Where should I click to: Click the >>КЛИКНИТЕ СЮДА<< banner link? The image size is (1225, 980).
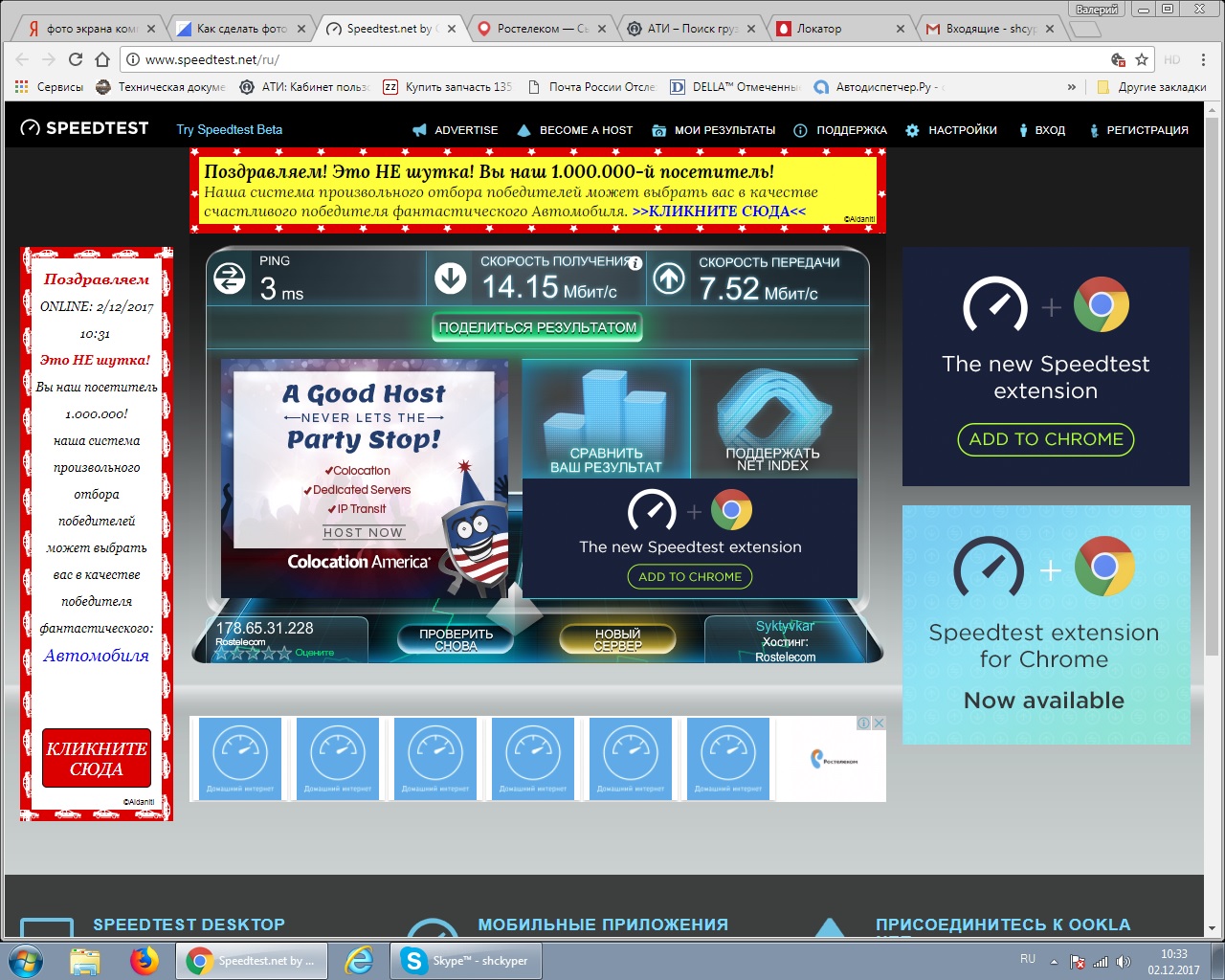(719, 212)
